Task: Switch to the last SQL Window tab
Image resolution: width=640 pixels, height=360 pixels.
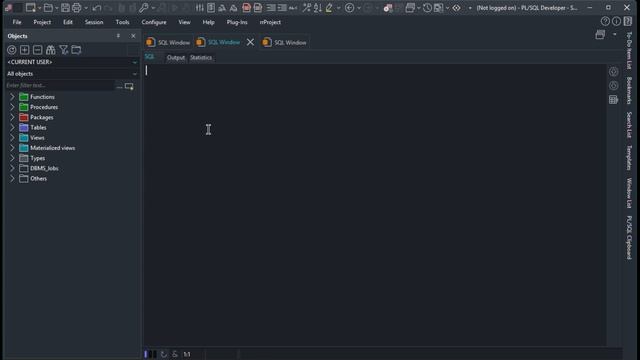Action: pyautogui.click(x=284, y=42)
